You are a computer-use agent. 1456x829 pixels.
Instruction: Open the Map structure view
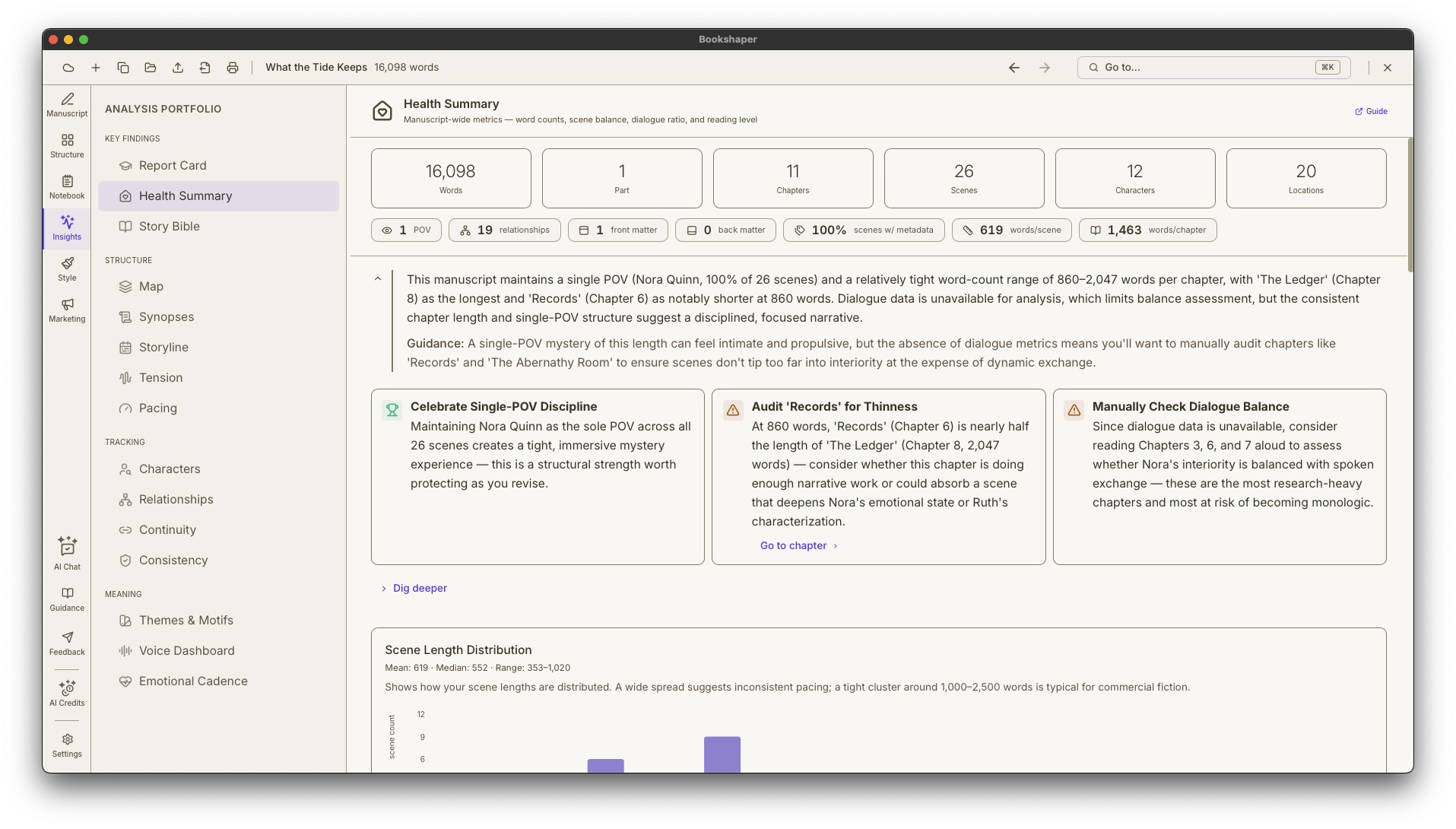click(218, 287)
